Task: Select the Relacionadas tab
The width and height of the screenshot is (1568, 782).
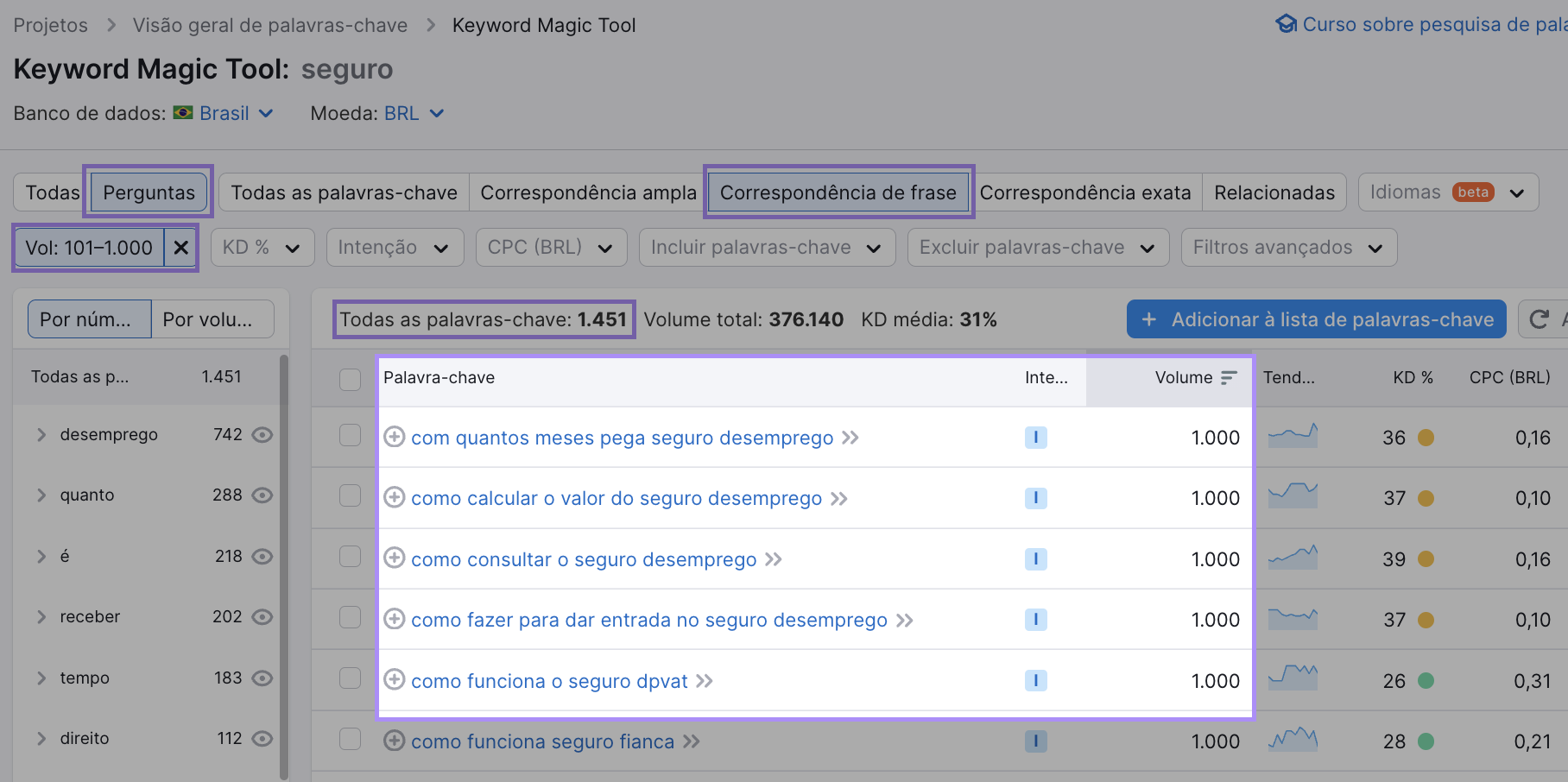Action: pos(1274,192)
